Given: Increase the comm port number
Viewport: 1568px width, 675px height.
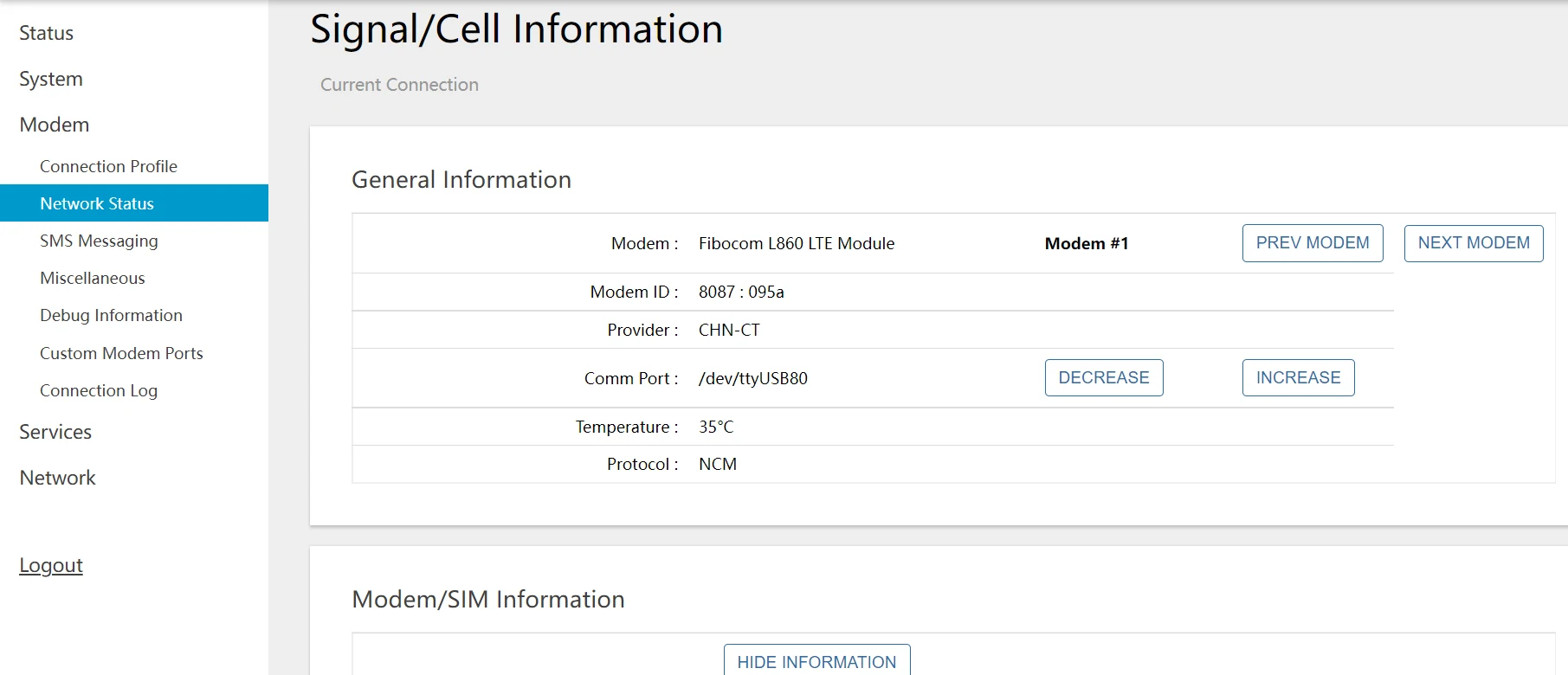Looking at the screenshot, I should coord(1297,378).
